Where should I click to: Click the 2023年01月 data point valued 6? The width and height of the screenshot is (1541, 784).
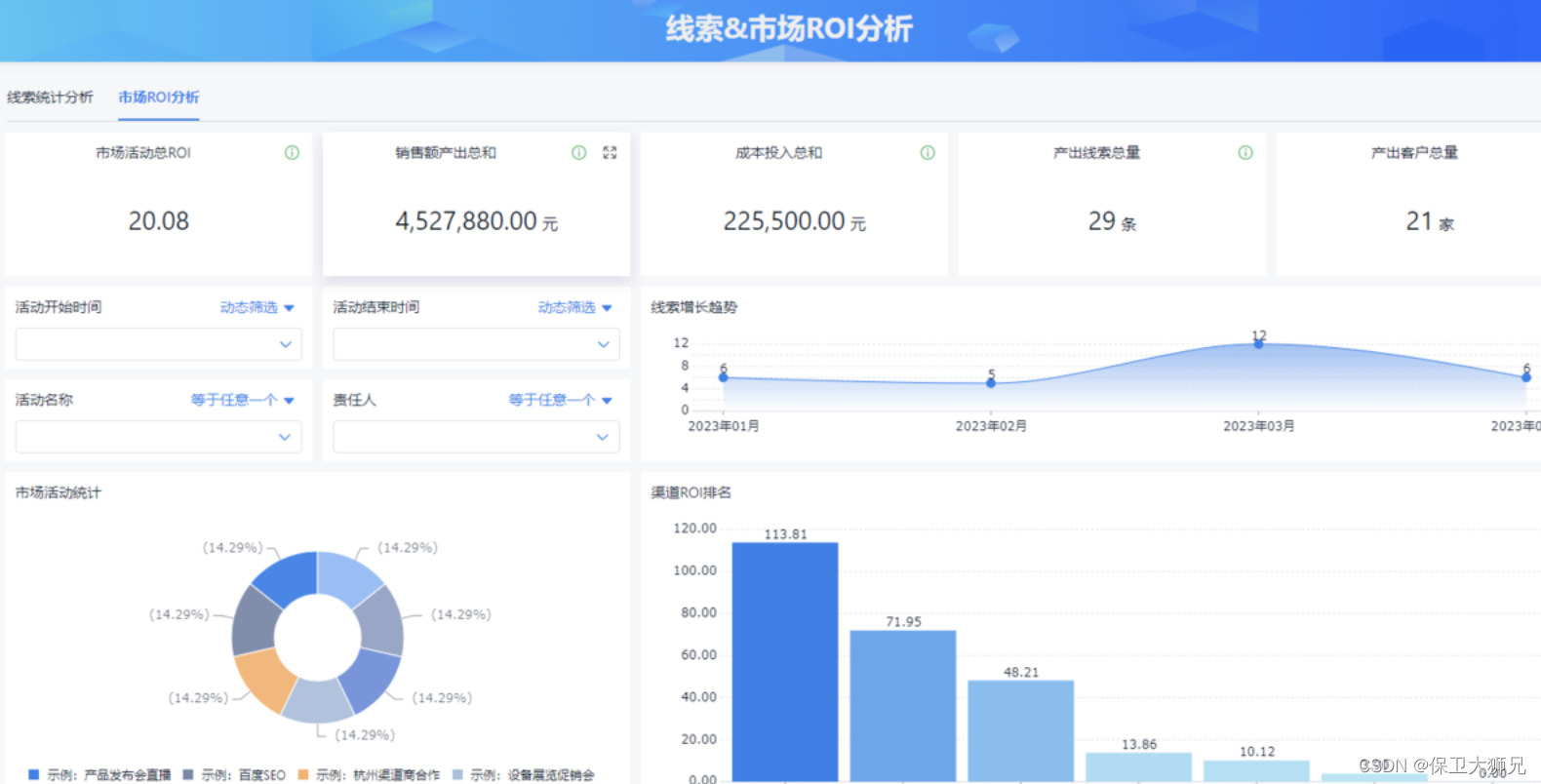tap(724, 377)
